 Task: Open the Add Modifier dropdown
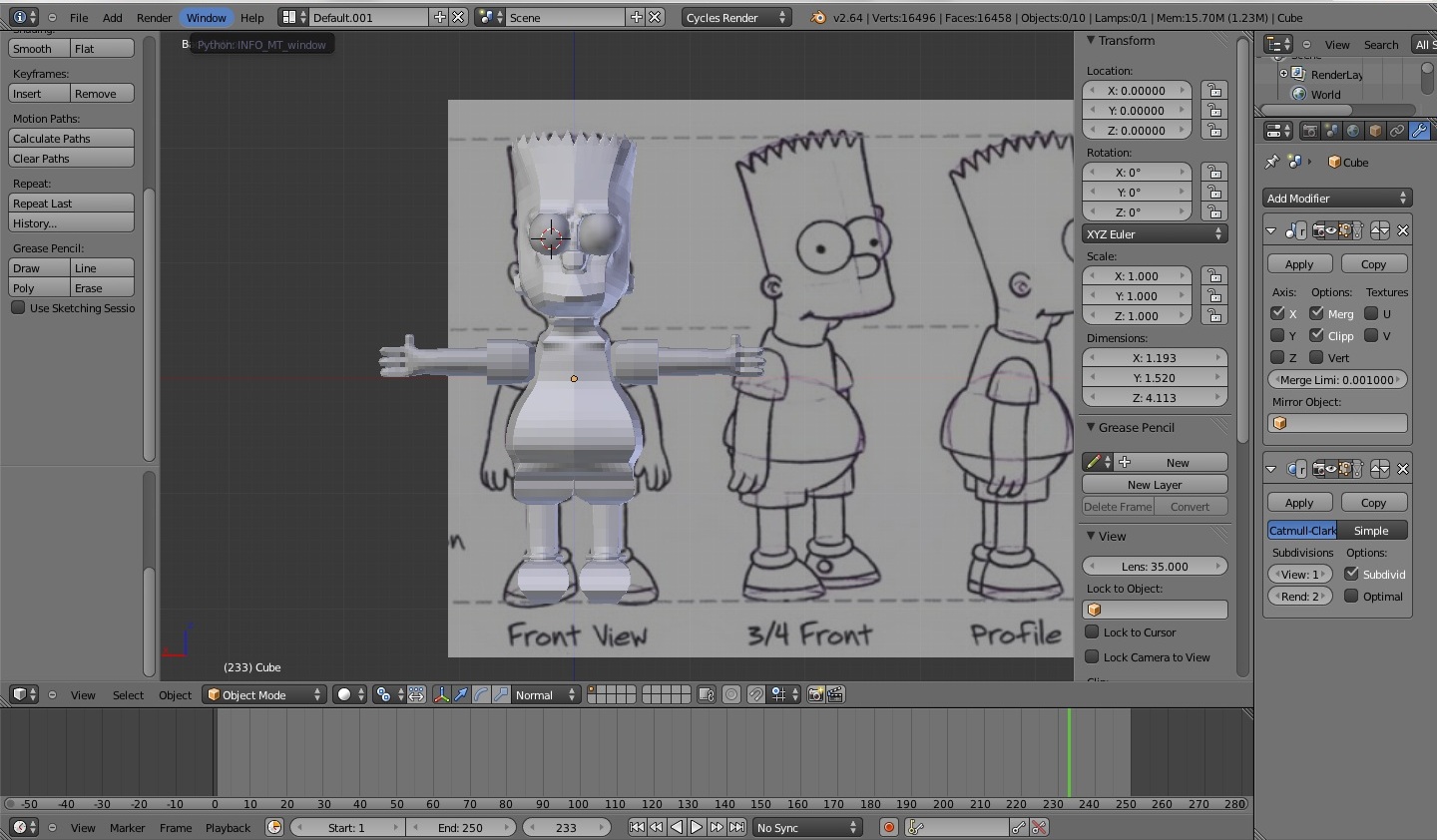tap(1336, 198)
